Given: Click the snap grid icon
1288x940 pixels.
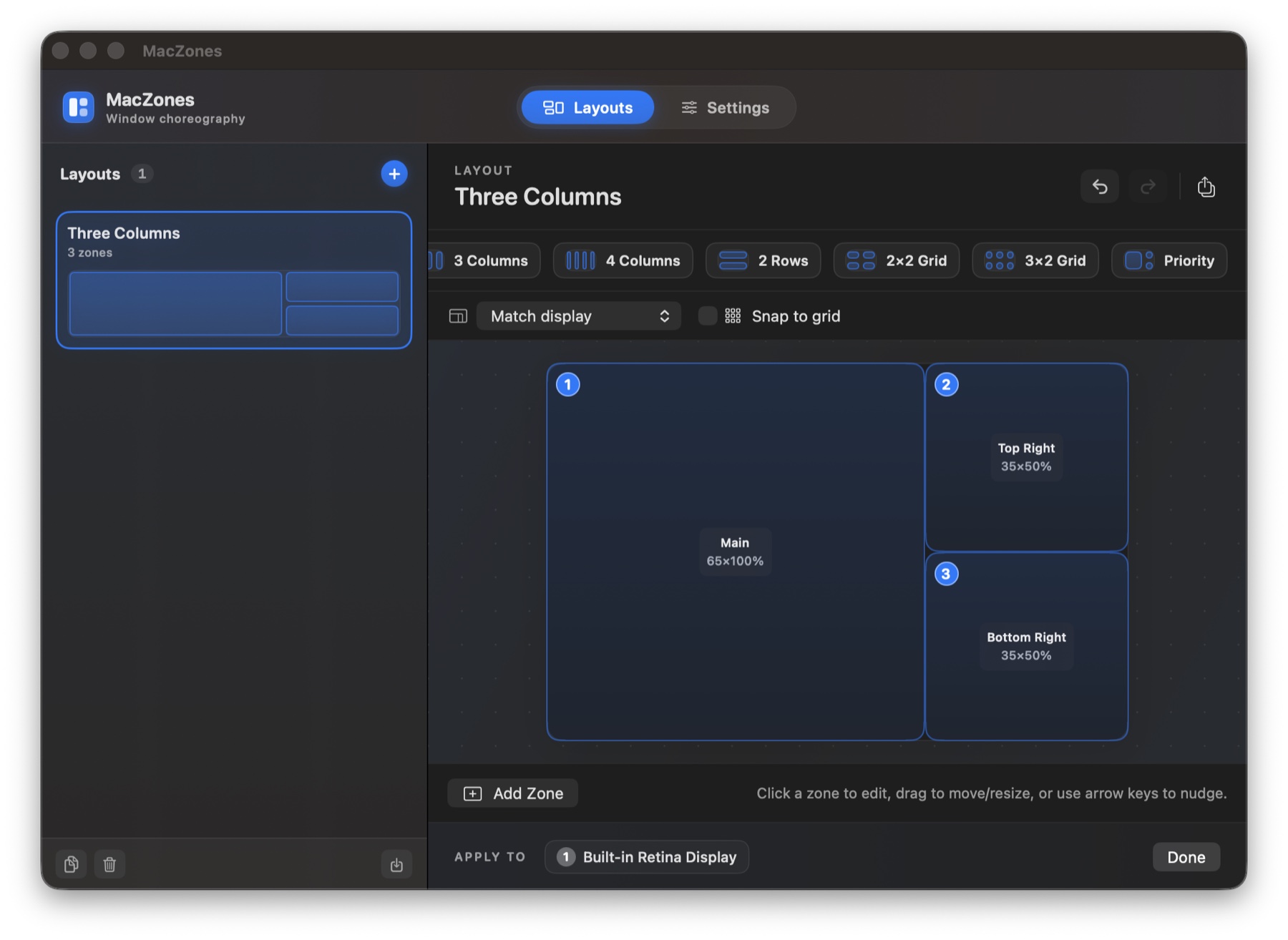Looking at the screenshot, I should pos(733,316).
